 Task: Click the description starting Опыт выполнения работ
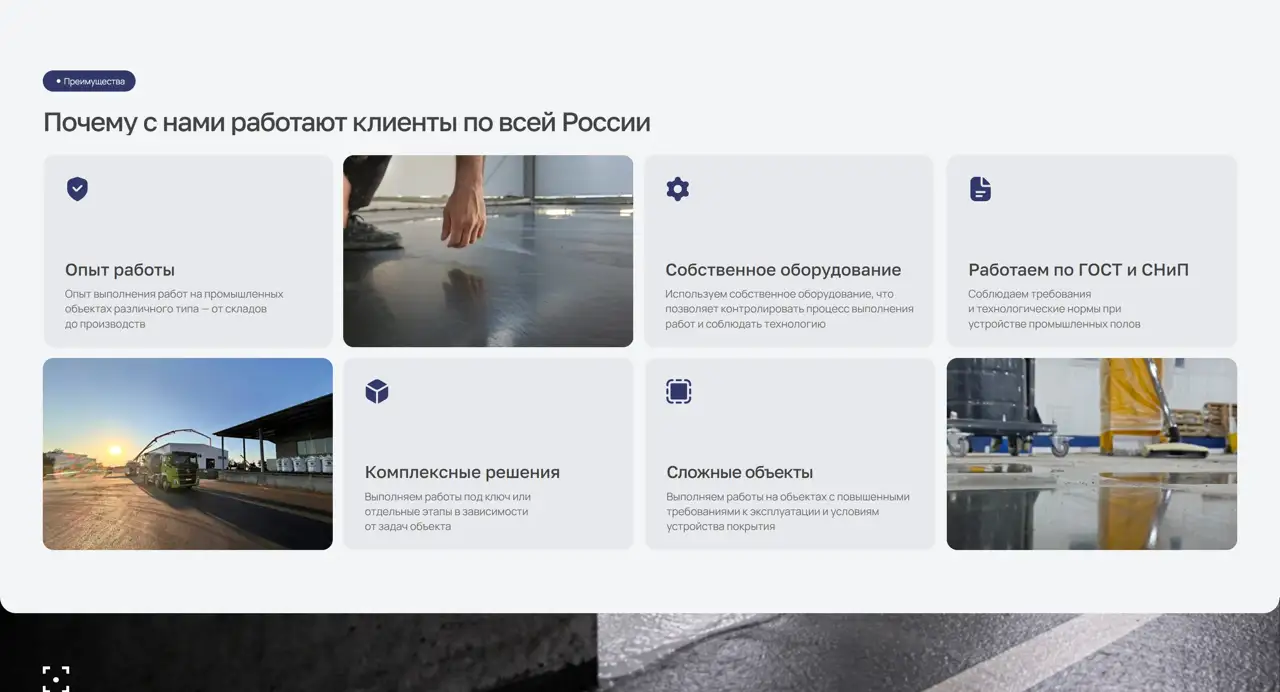point(174,309)
